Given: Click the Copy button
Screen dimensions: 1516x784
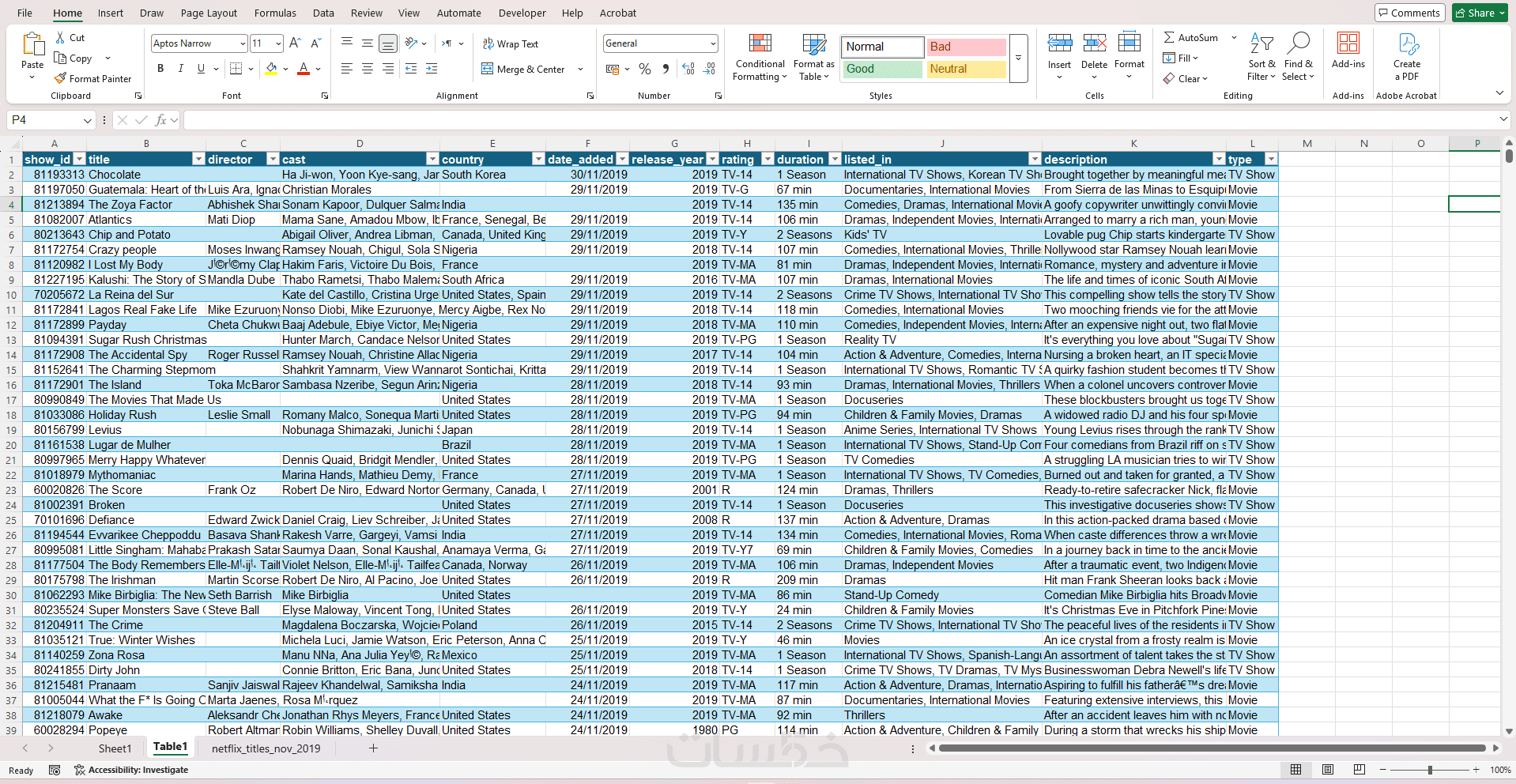Looking at the screenshot, I should click(x=73, y=58).
